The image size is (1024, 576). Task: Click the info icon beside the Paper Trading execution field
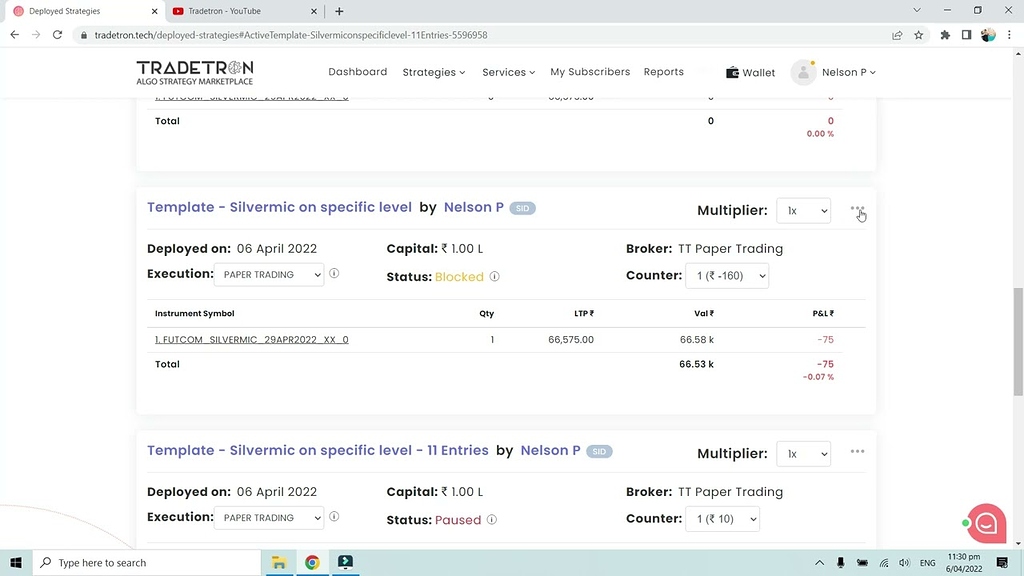point(333,273)
